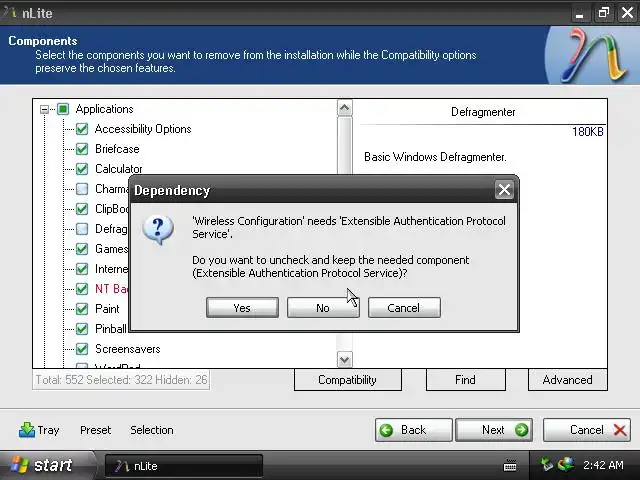Viewport: 640px width, 480px height.
Task: Open the Selection menu
Action: (152, 430)
